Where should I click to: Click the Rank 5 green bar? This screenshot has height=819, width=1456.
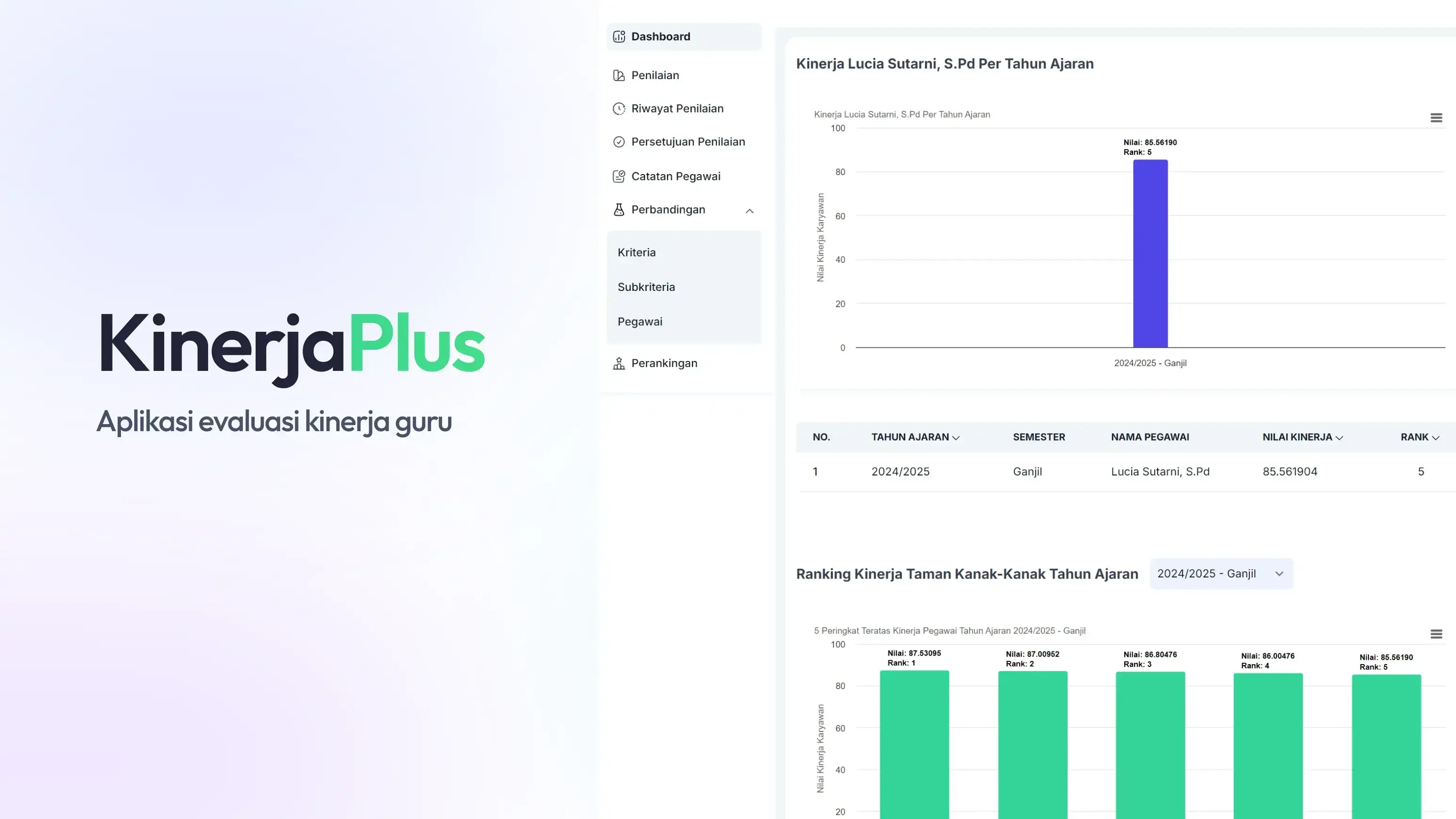click(1386, 747)
